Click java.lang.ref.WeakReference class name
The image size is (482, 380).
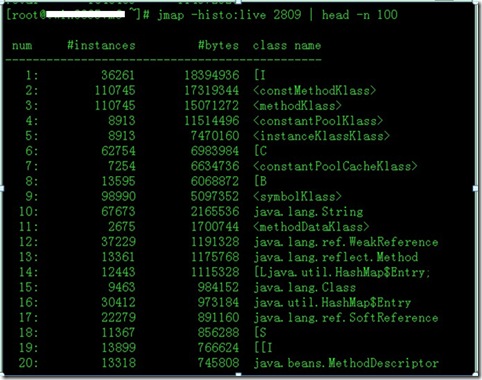tap(346, 242)
